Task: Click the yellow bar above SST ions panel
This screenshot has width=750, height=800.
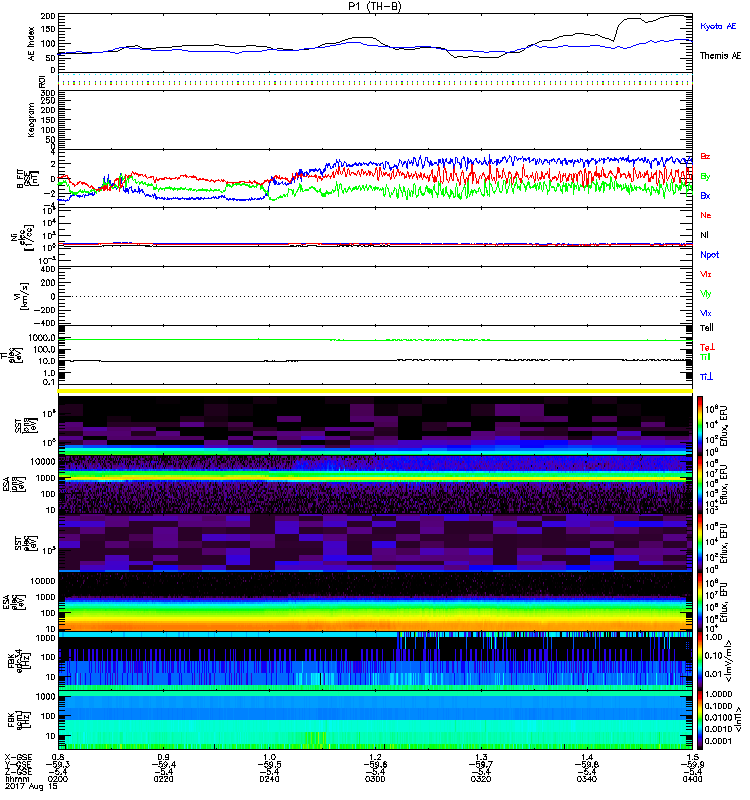Action: pyautogui.click(x=375, y=391)
